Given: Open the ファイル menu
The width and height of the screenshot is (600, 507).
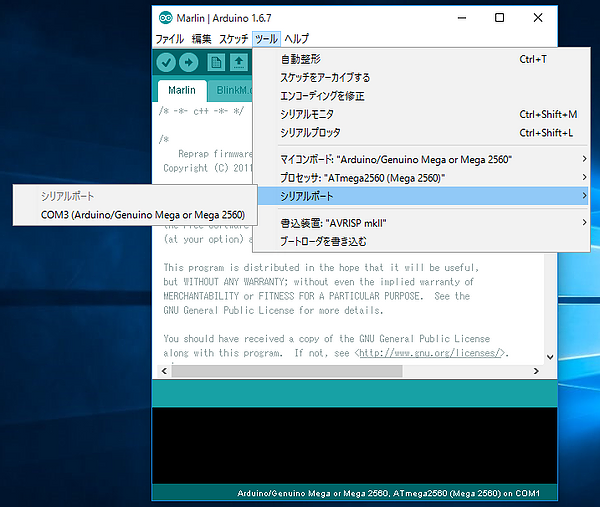Looking at the screenshot, I should tap(170, 39).
